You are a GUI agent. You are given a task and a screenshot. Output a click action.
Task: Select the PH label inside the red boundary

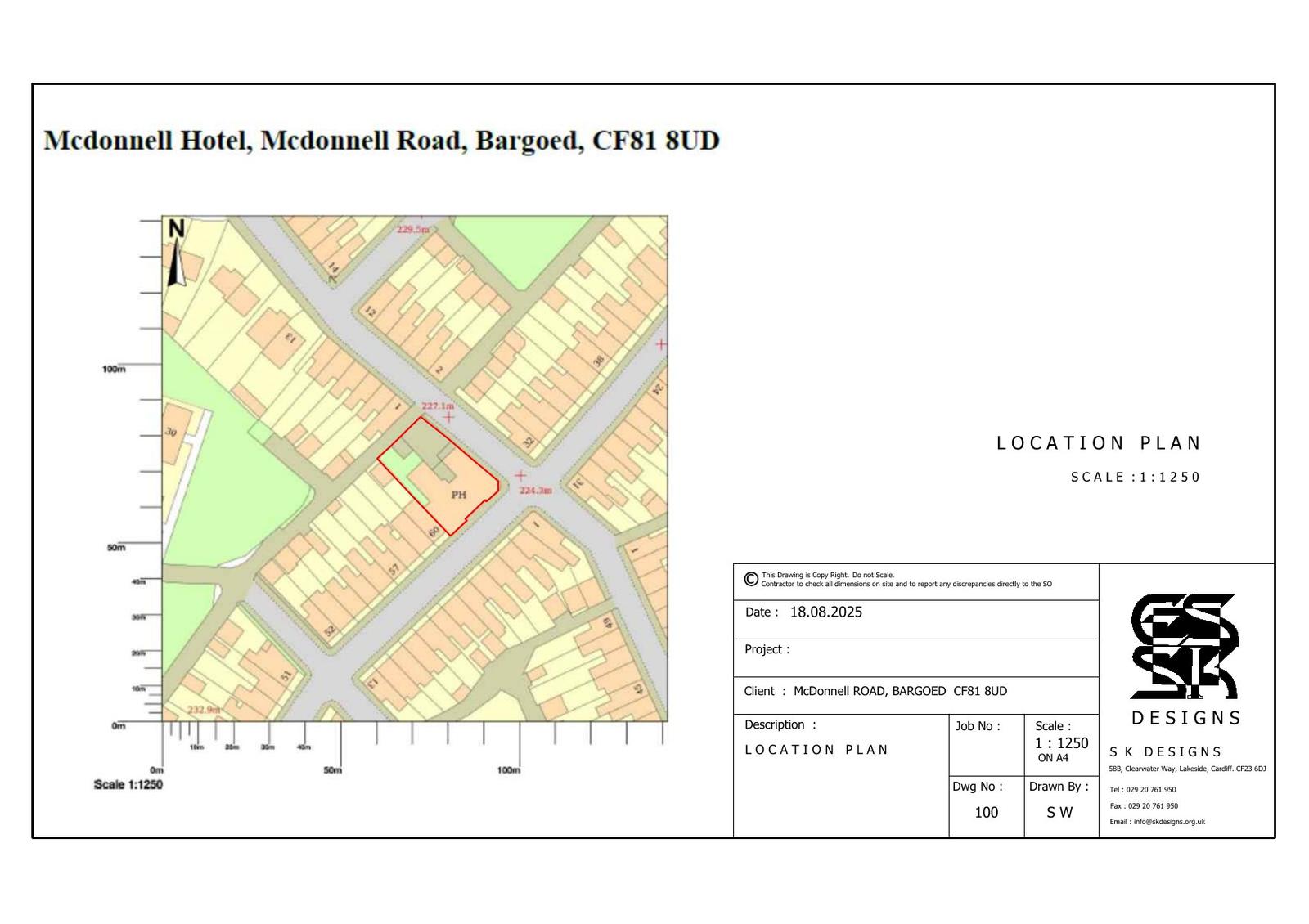(x=459, y=495)
